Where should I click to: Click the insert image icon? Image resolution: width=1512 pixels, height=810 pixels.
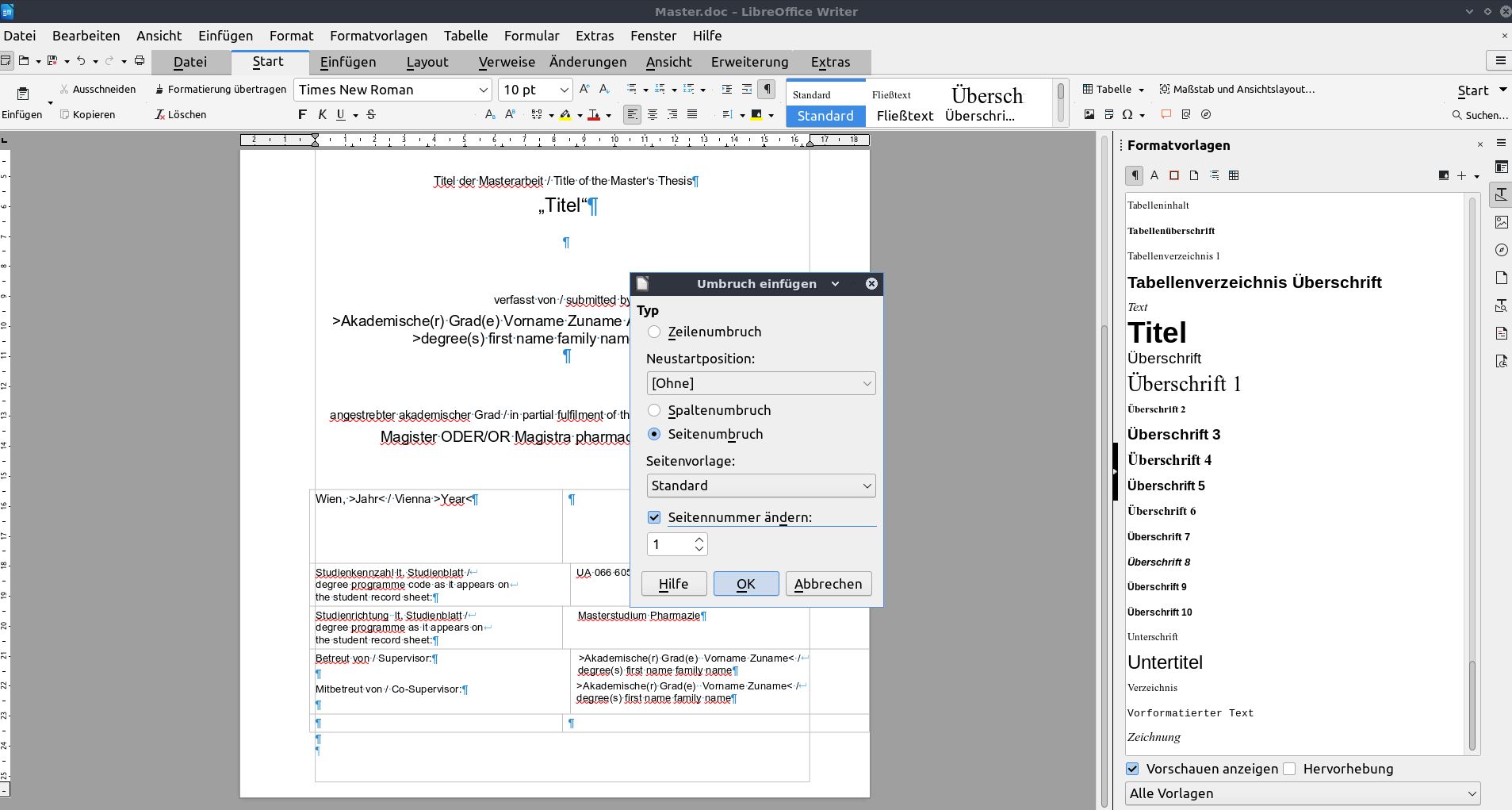click(x=1089, y=115)
